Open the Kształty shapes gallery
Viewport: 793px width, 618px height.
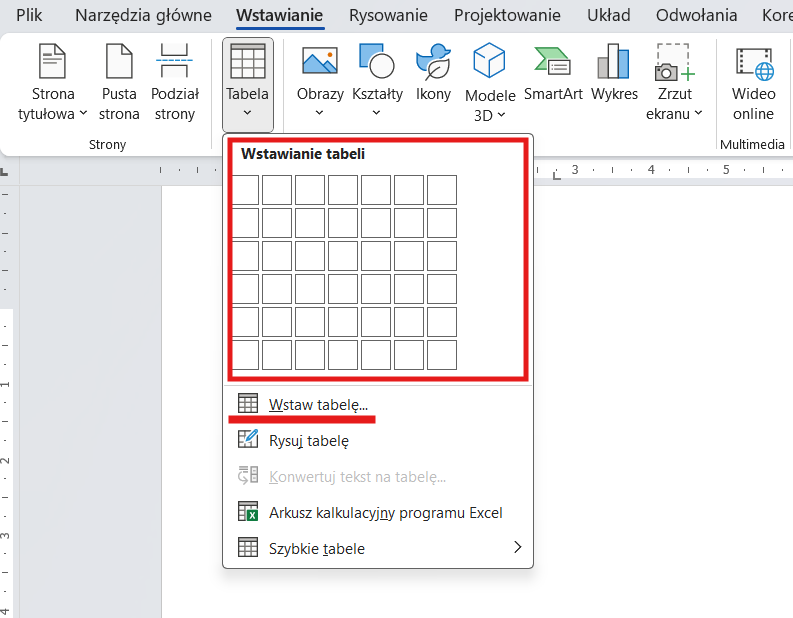[x=376, y=62]
